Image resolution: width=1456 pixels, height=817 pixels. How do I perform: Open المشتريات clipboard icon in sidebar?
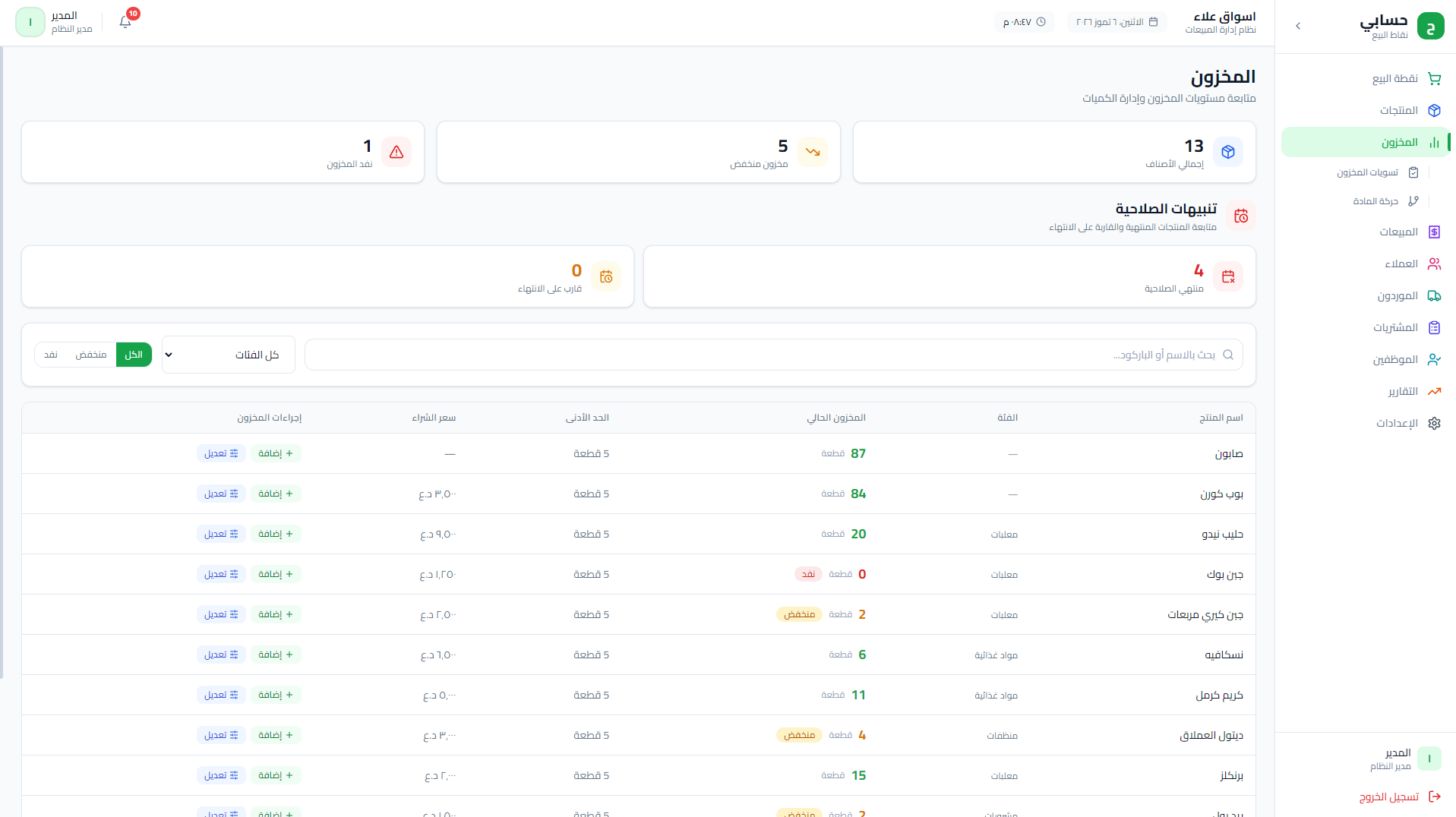coord(1434,327)
